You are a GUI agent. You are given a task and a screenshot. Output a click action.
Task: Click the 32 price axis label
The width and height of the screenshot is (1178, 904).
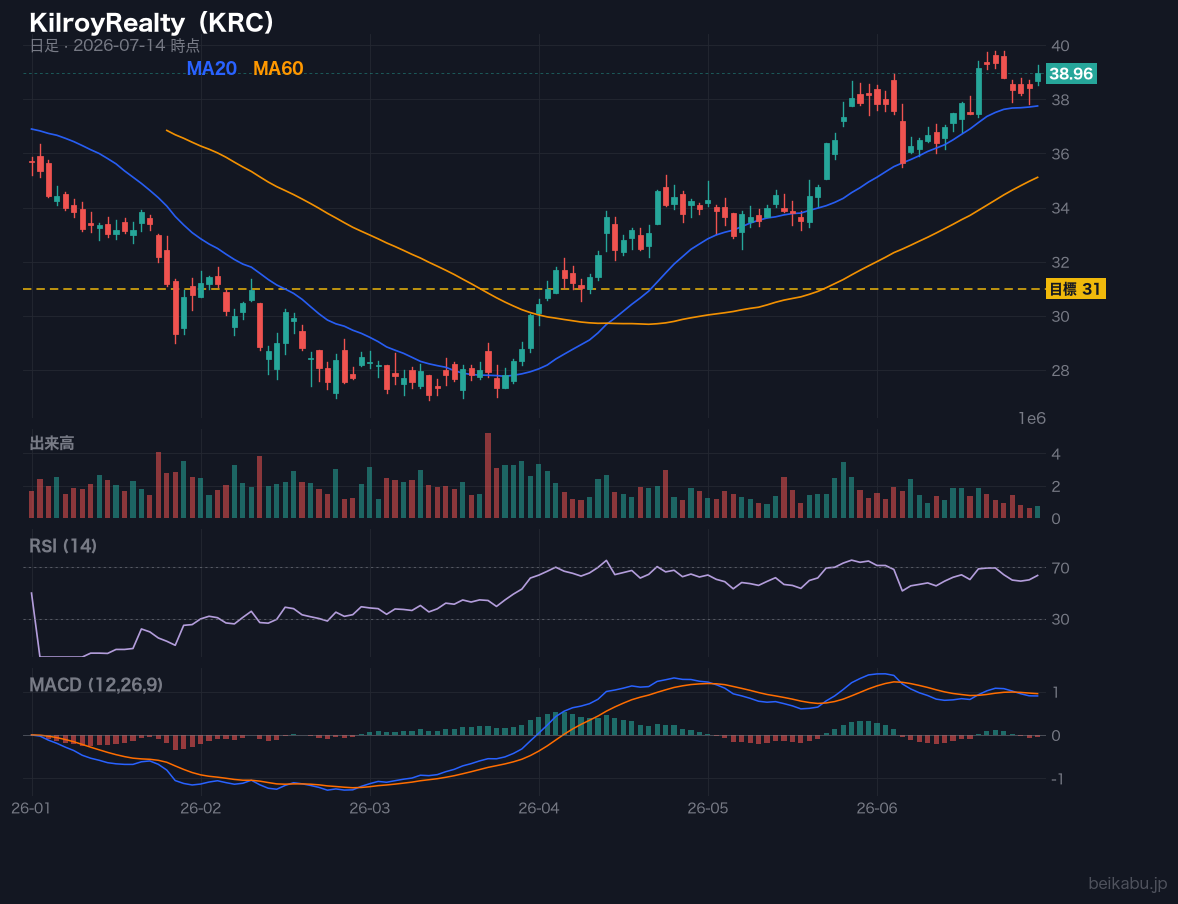[1060, 262]
